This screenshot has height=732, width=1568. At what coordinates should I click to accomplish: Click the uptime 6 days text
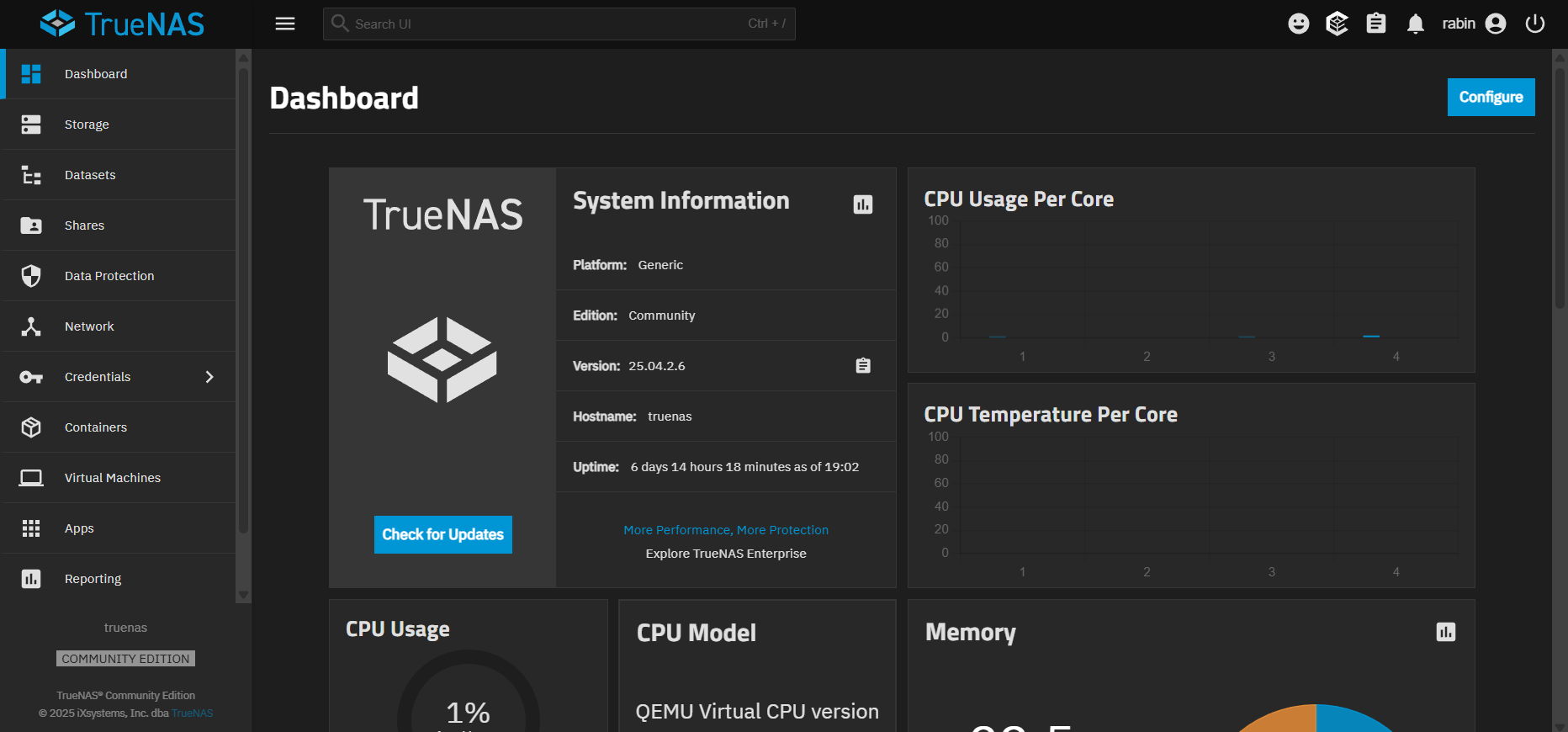pyautogui.click(x=744, y=467)
